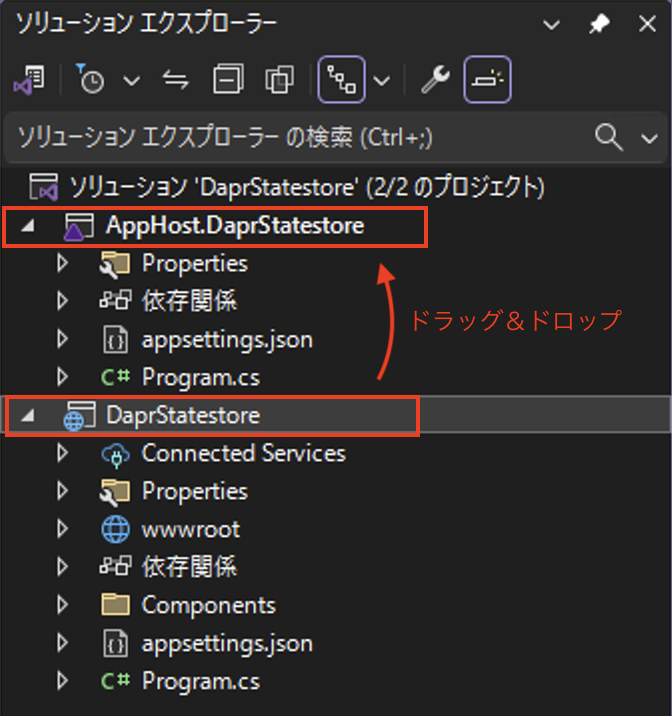Expand Connected Services node
Image resolution: width=672 pixels, height=716 pixels.
coord(63,453)
